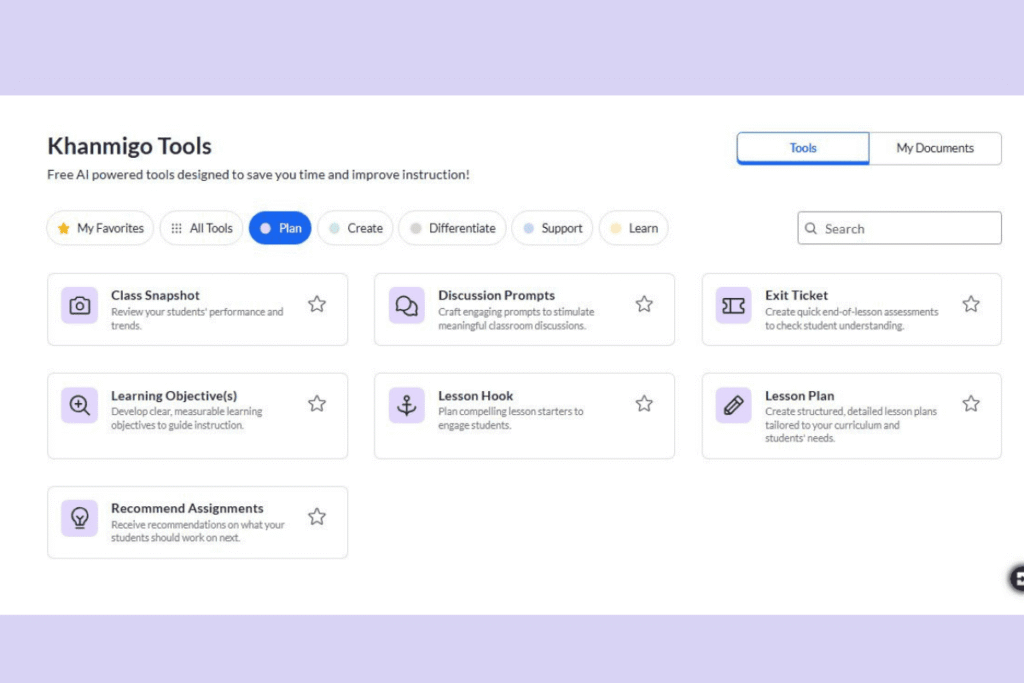This screenshot has width=1024, height=683.
Task: Click the blue dot on Support chip
Action: [528, 228]
